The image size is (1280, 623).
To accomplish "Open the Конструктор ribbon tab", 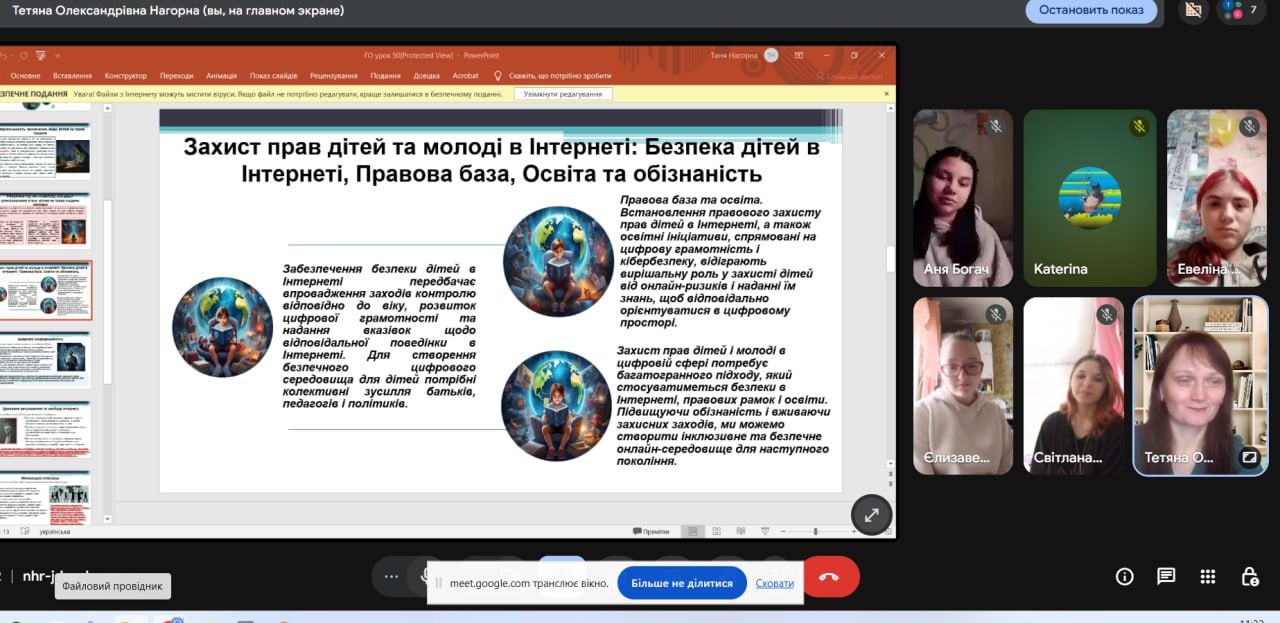I will (x=125, y=75).
